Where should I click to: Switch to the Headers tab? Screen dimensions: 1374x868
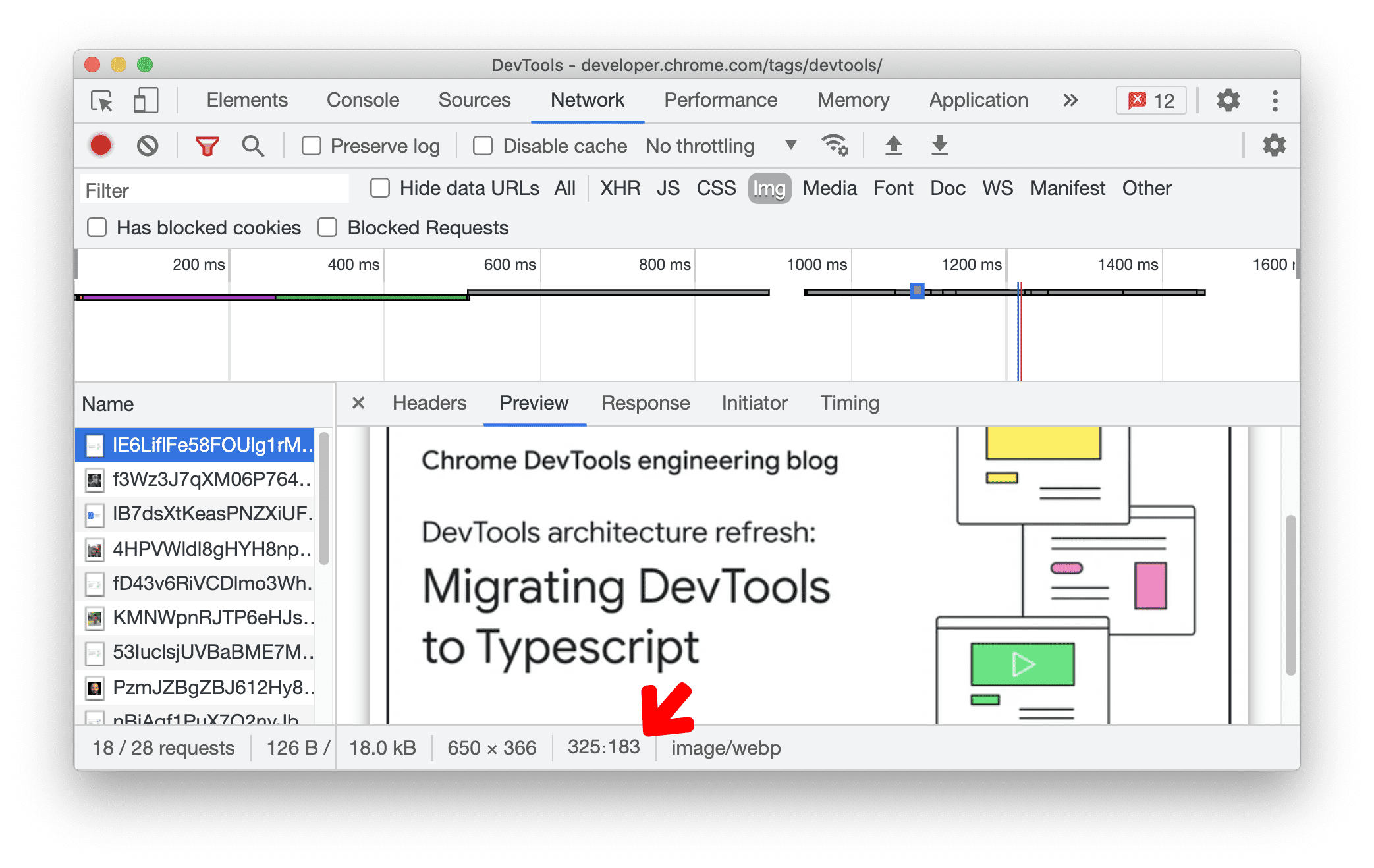[x=427, y=404]
